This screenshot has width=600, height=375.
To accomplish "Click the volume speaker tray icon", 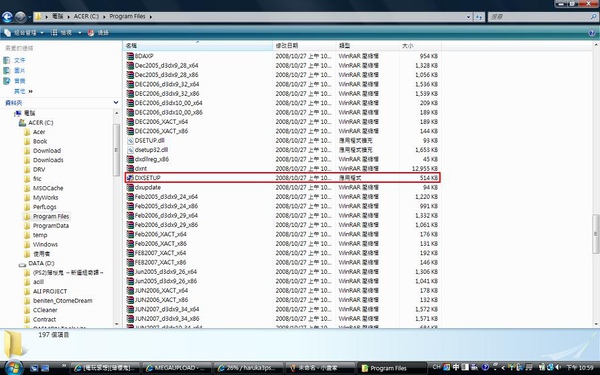I will coord(558,368).
